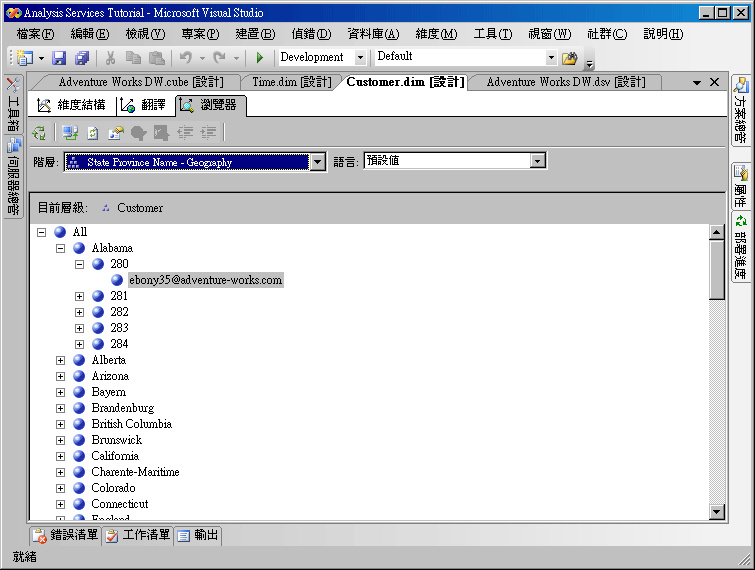
Task: Click the Reconnect browser toolbar icon
Action: click(70, 133)
